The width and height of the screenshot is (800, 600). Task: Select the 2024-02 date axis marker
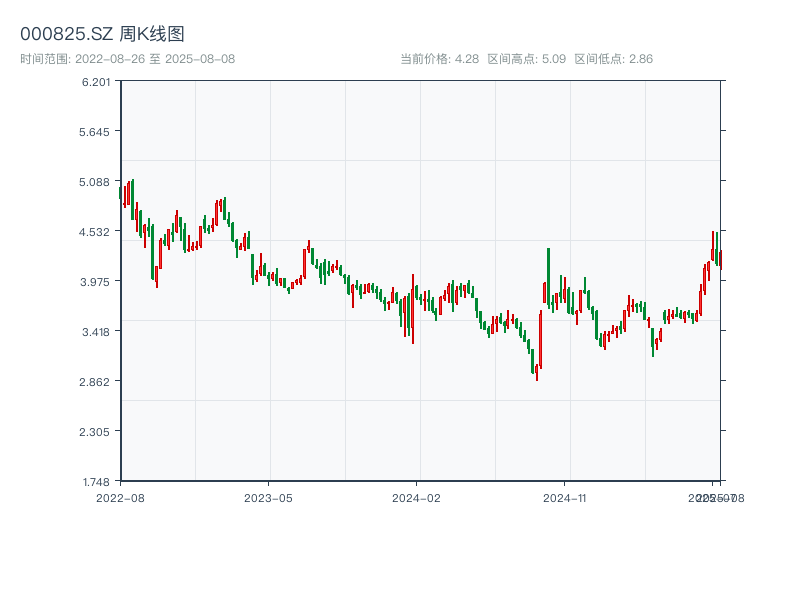(x=416, y=497)
